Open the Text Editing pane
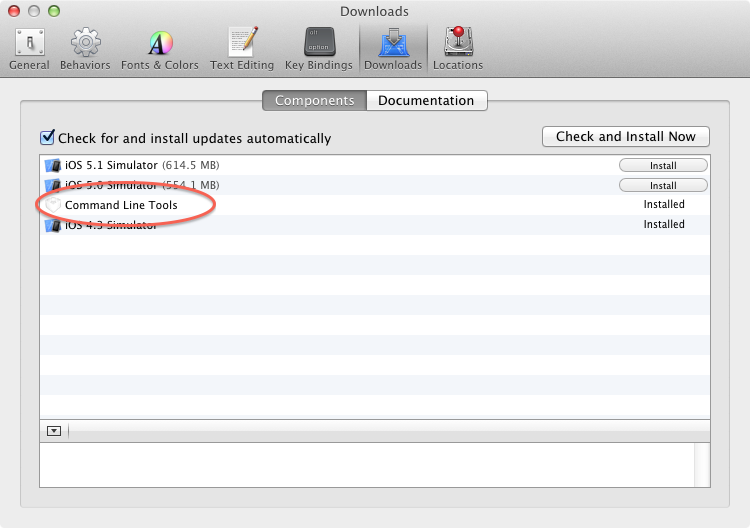750x528 pixels. click(x=242, y=49)
